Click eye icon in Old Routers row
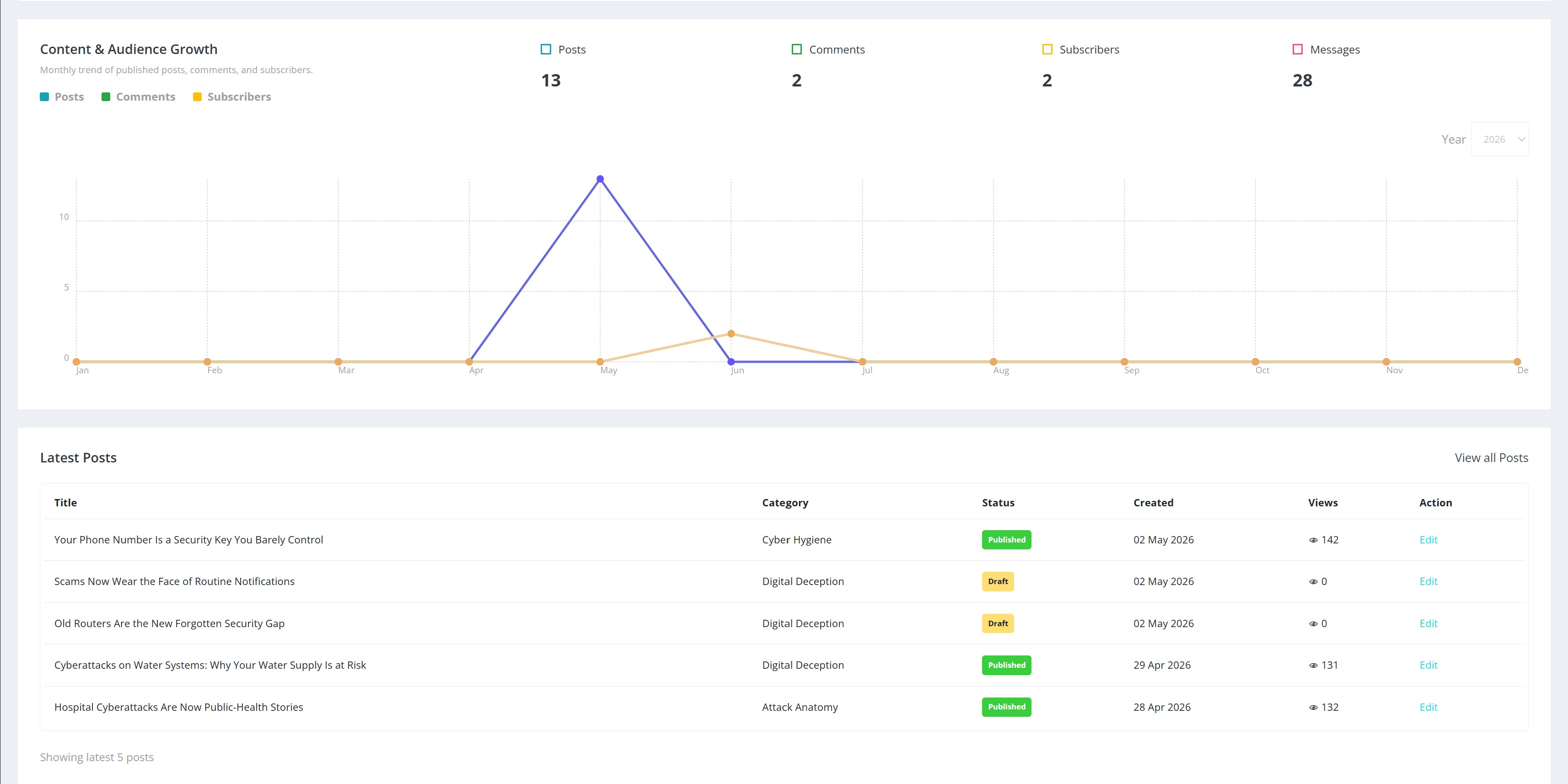The image size is (1568, 784). click(x=1313, y=624)
